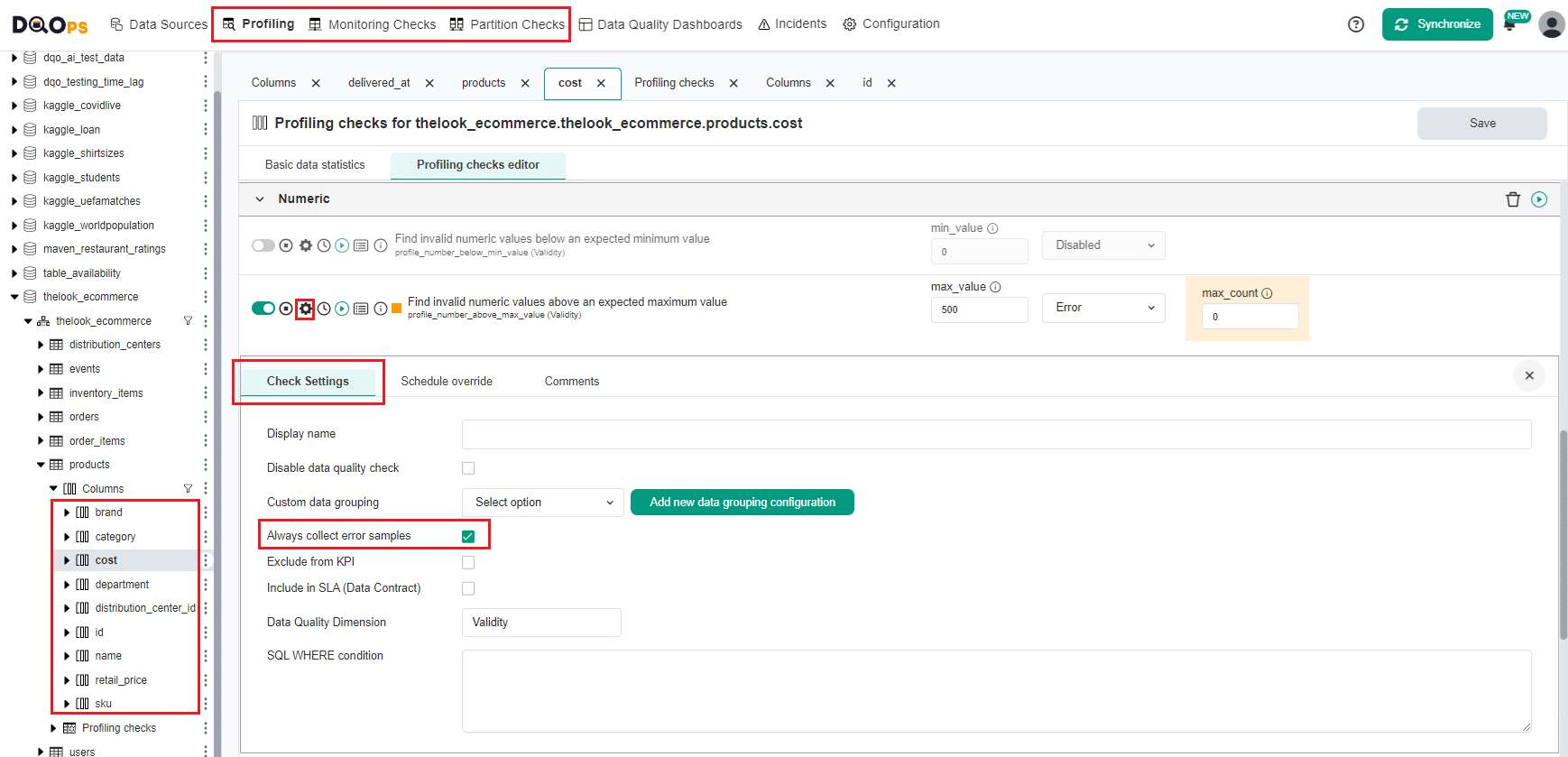Open the Custom data grouping Select option dropdown

pyautogui.click(x=543, y=503)
